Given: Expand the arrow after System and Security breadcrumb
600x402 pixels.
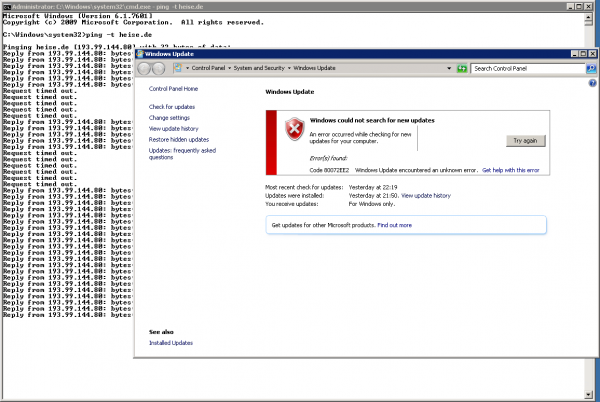Looking at the screenshot, I should tap(289, 68).
